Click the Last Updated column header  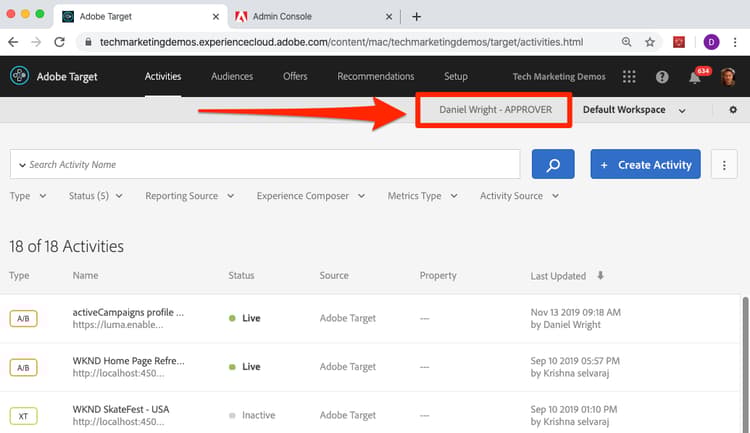tap(558, 276)
